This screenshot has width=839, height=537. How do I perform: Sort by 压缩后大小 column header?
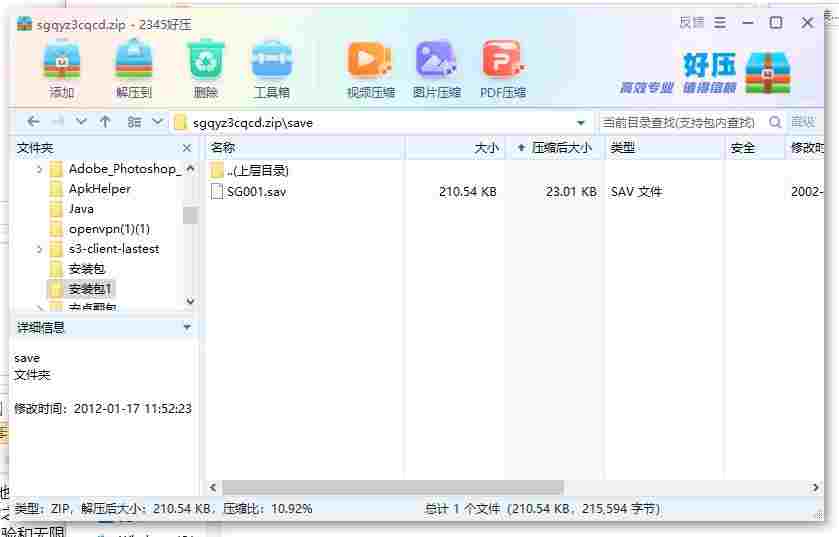click(555, 148)
